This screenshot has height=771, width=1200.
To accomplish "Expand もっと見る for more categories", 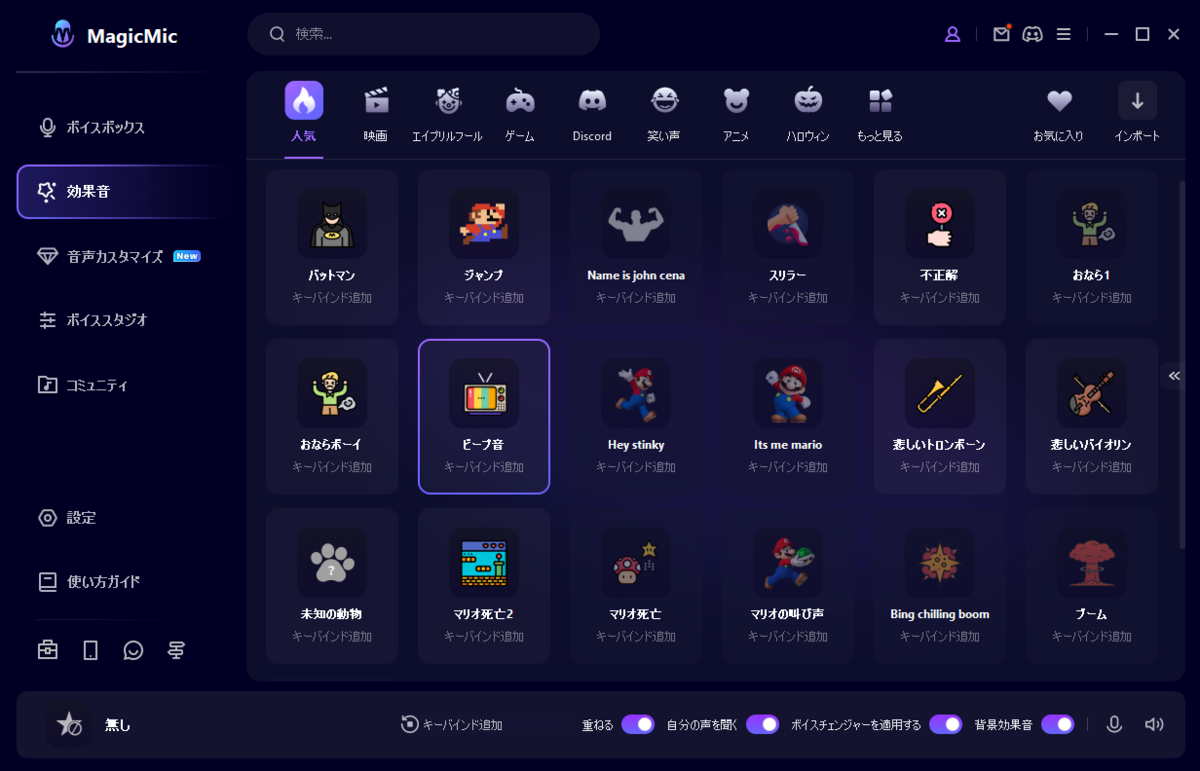I will pyautogui.click(x=880, y=113).
